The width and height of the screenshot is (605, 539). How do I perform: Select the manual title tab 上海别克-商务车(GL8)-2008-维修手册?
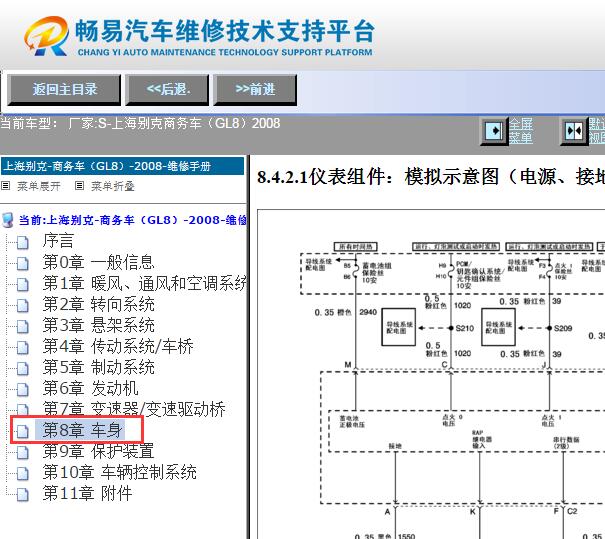click(x=122, y=166)
